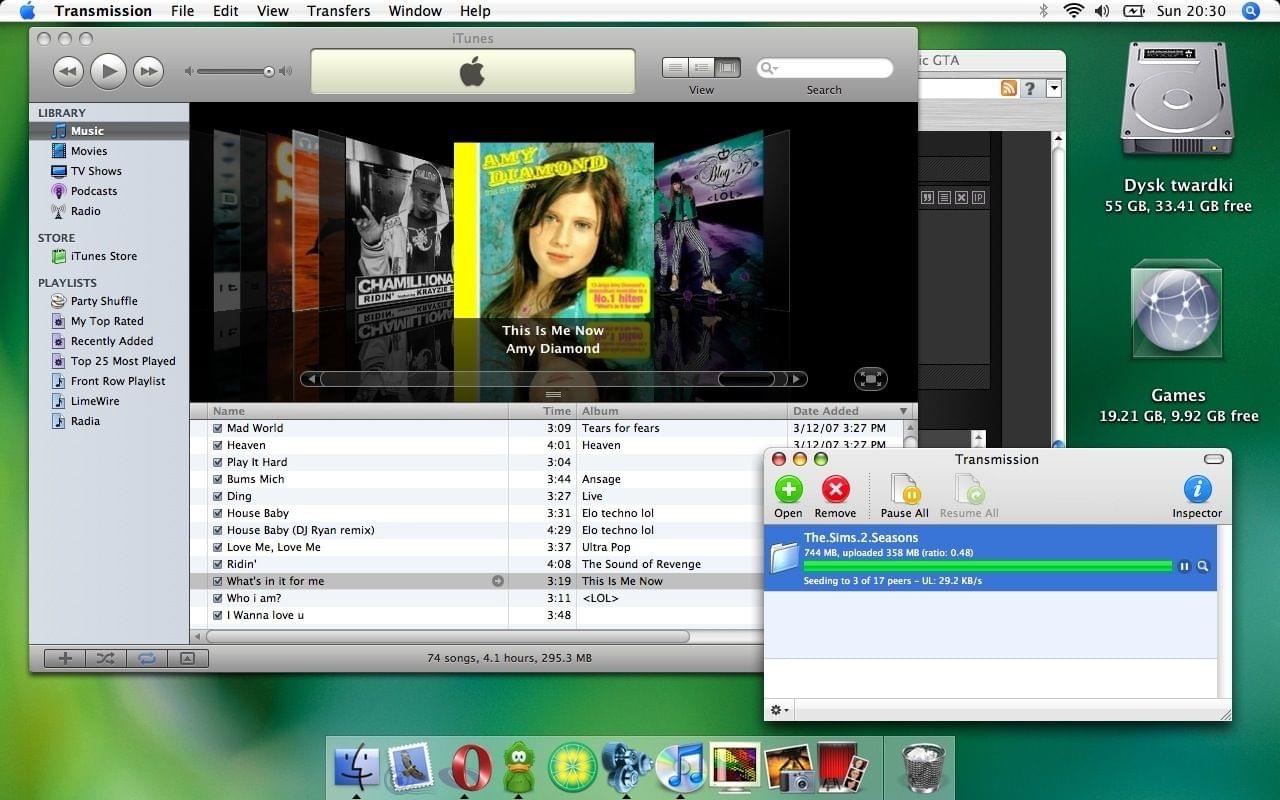This screenshot has height=800, width=1280.
Task: Uncheck the Bums Mich checkbox
Action: click(218, 479)
